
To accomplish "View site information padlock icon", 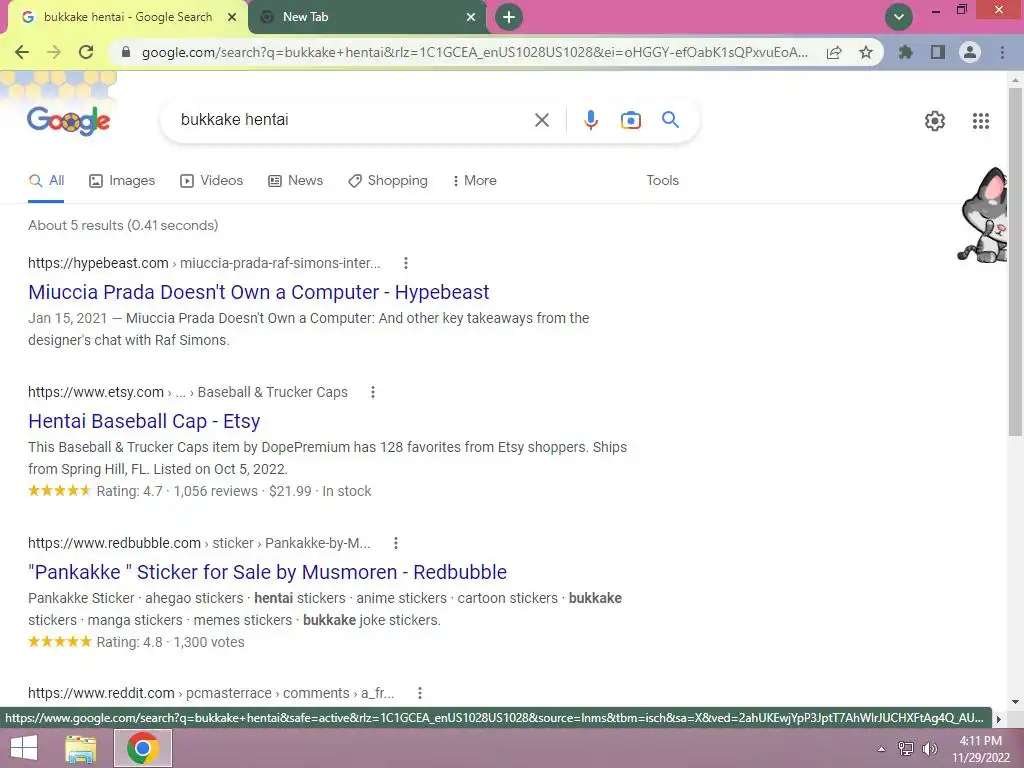I will tap(126, 52).
